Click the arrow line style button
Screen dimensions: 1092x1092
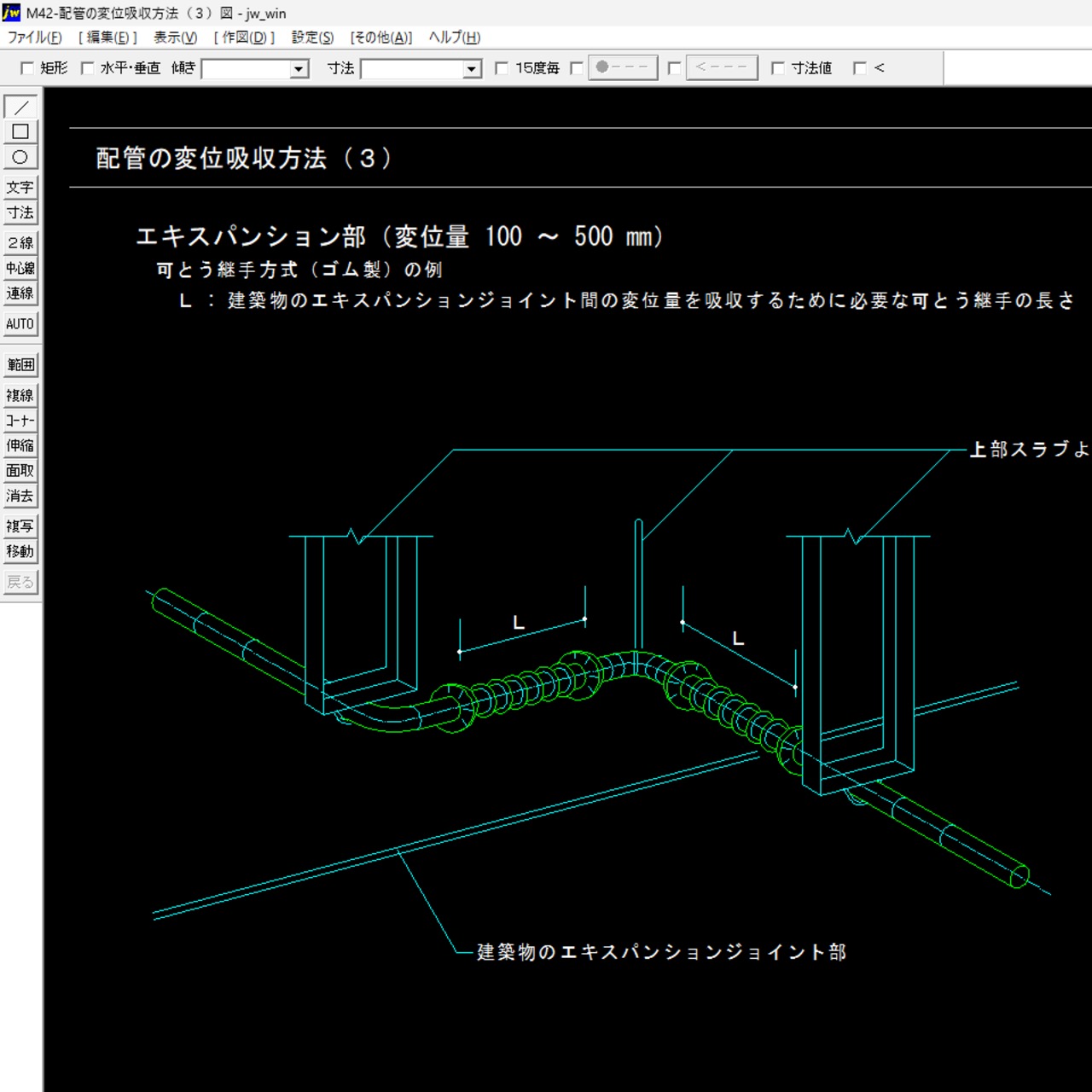(722, 67)
